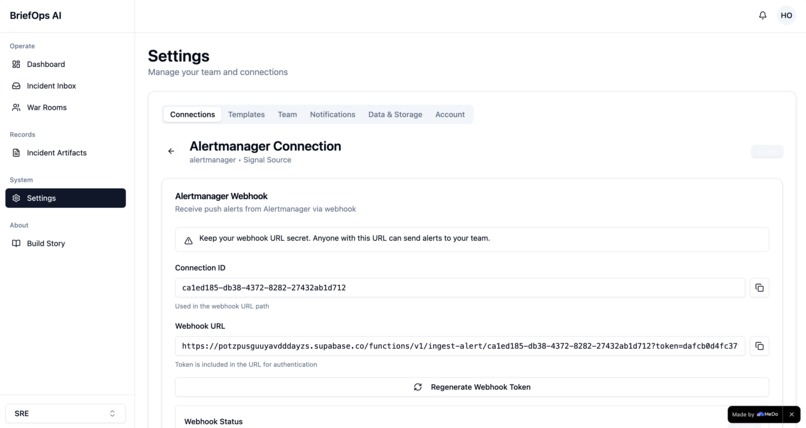This screenshot has height=428, width=806.
Task: Click the Connection ID field label
Action: point(200,268)
